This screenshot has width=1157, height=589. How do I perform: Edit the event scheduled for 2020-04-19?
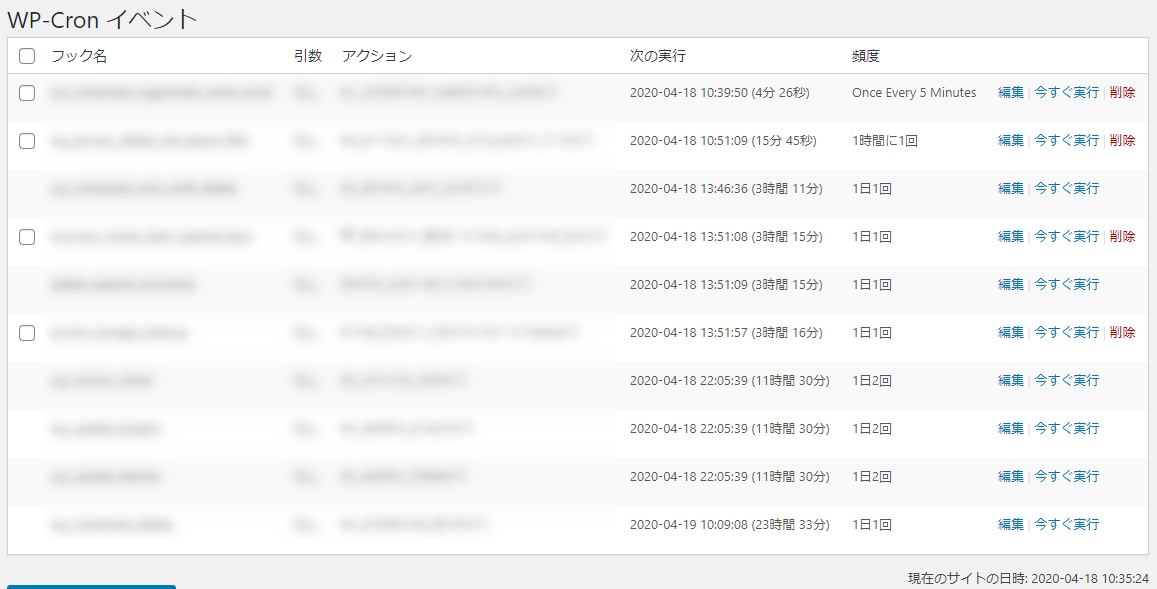[x=1010, y=525]
